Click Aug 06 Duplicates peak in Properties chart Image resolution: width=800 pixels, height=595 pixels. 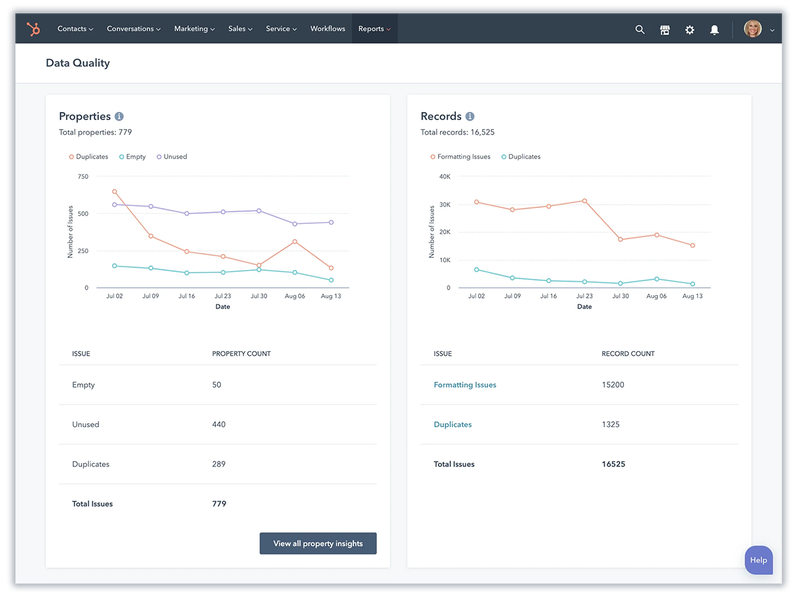[x=295, y=241]
